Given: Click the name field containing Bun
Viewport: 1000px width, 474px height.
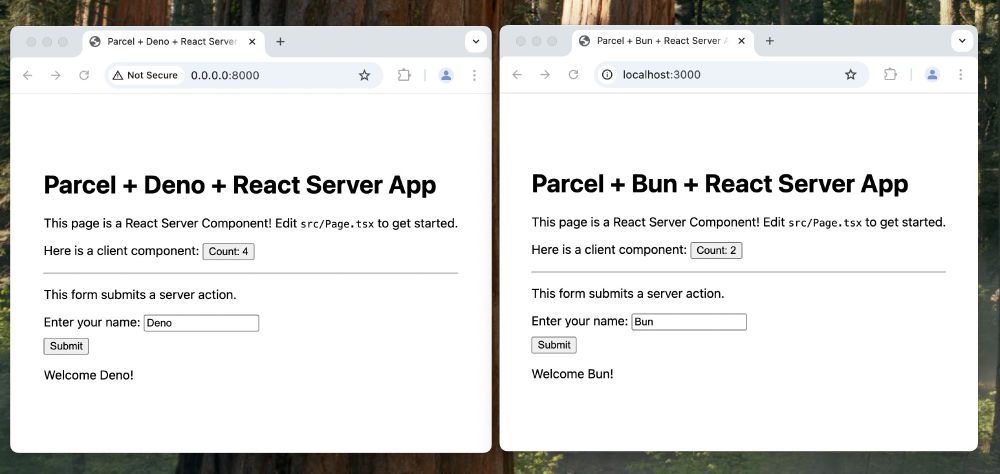Looking at the screenshot, I should [689, 322].
